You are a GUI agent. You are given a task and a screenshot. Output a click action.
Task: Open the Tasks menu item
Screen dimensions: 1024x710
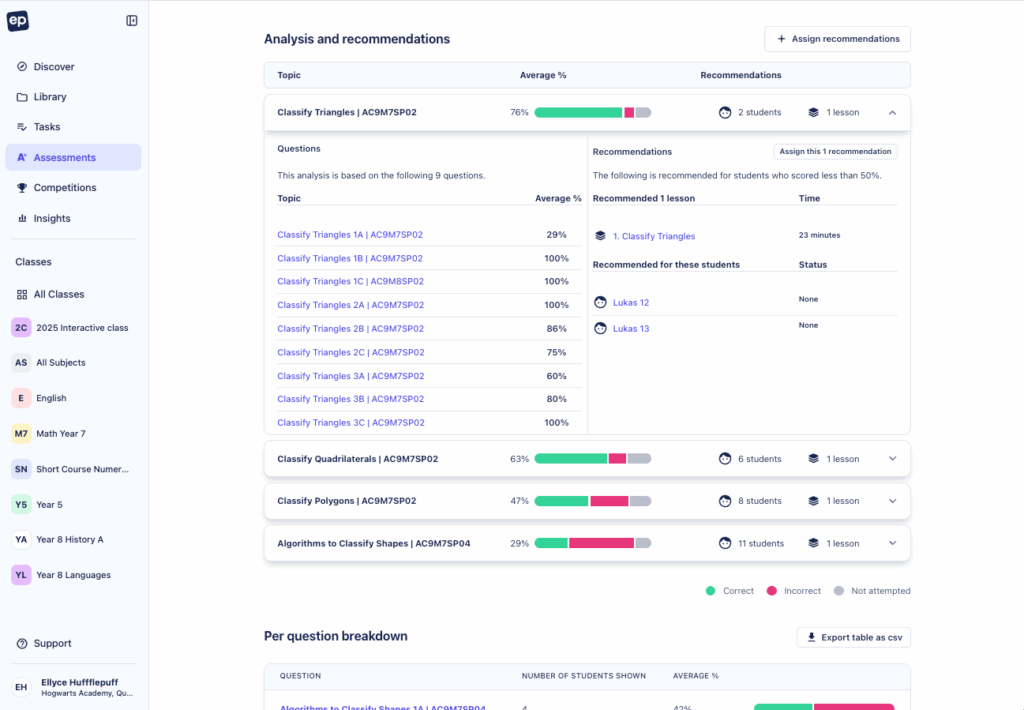coord(47,127)
